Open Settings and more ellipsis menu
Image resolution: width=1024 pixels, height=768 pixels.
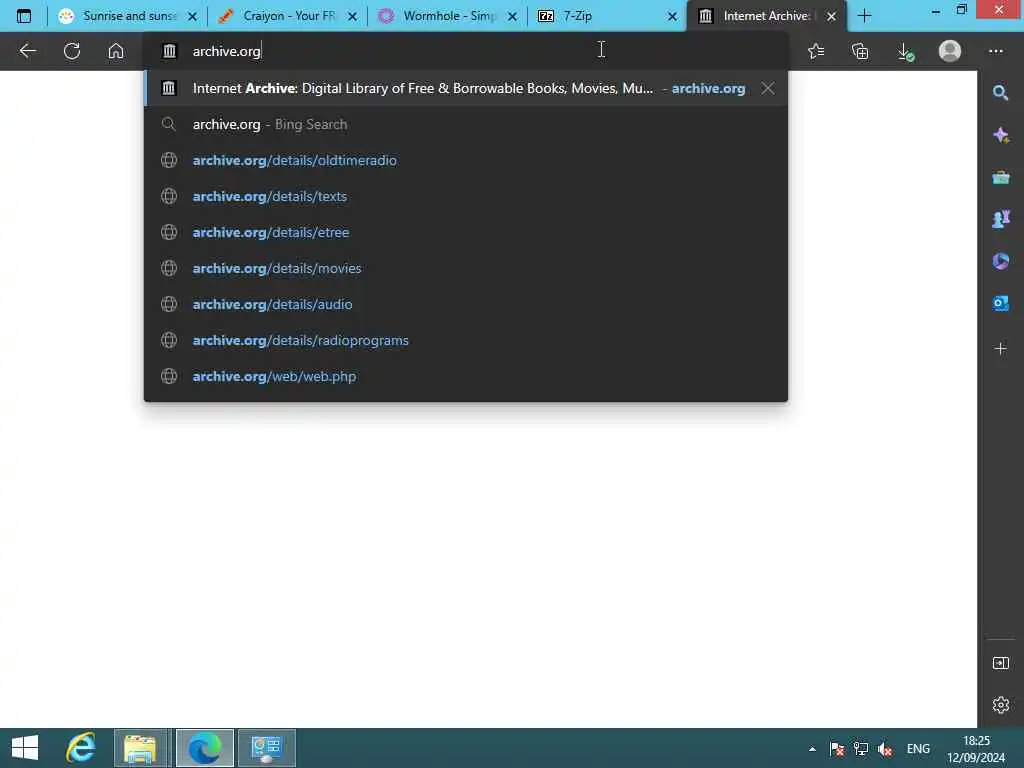(x=995, y=51)
